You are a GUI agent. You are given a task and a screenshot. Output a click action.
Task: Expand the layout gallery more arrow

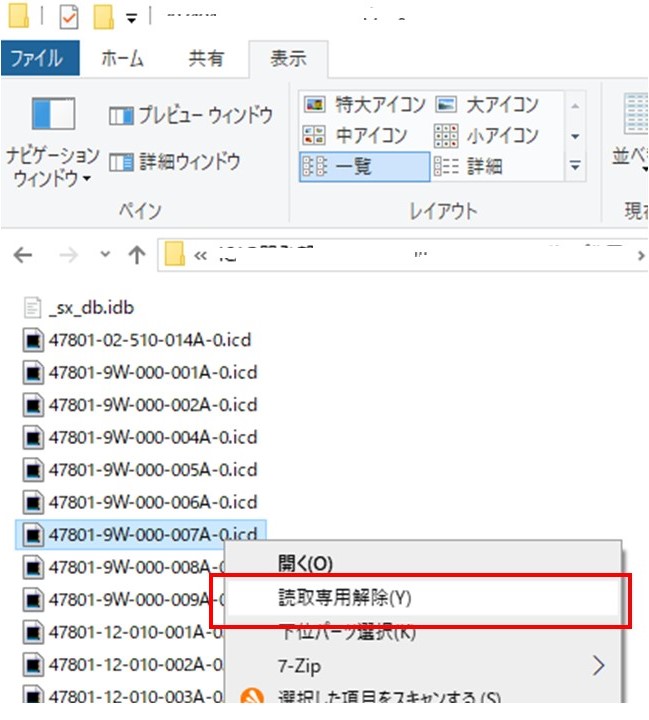point(575,166)
